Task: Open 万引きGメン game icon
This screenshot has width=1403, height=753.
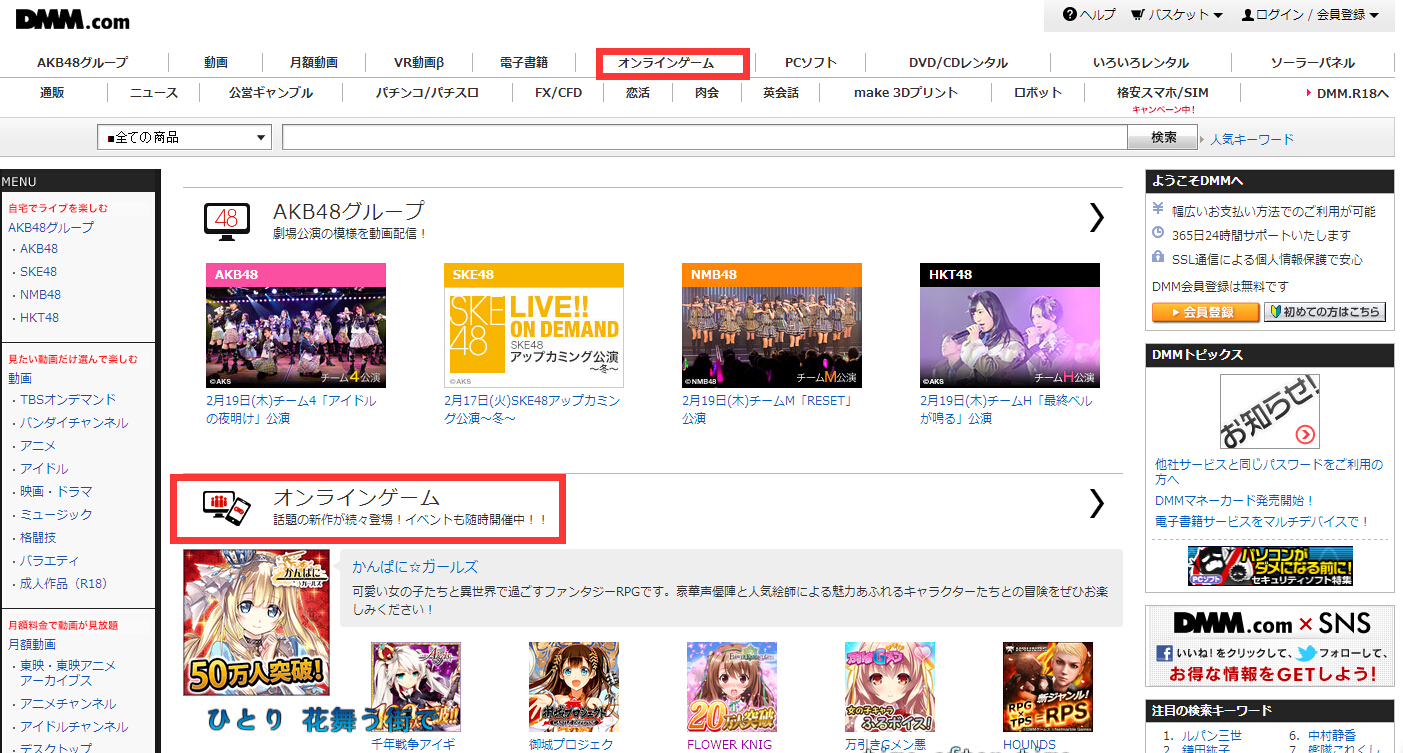Action: pos(890,687)
